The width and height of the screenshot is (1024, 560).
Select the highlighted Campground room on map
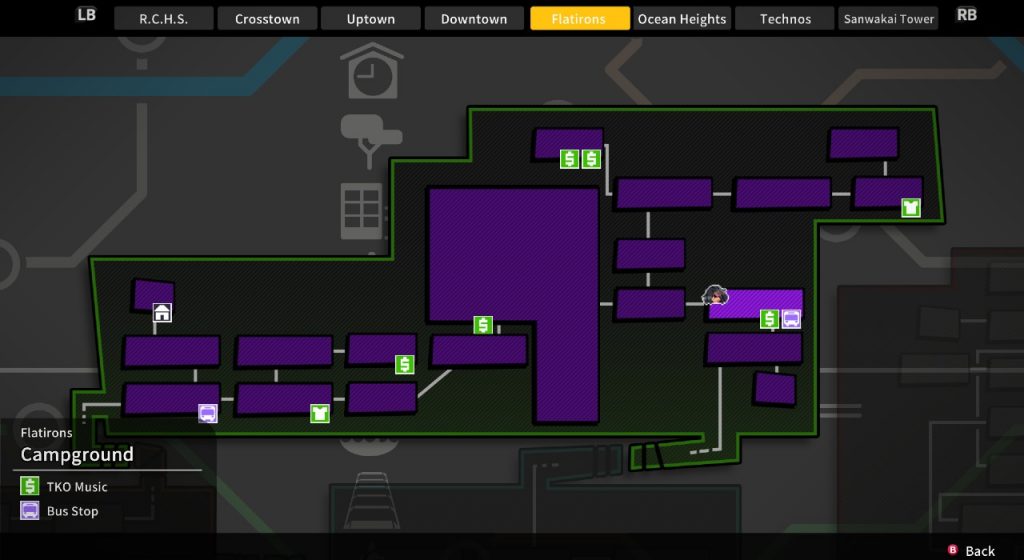point(756,305)
